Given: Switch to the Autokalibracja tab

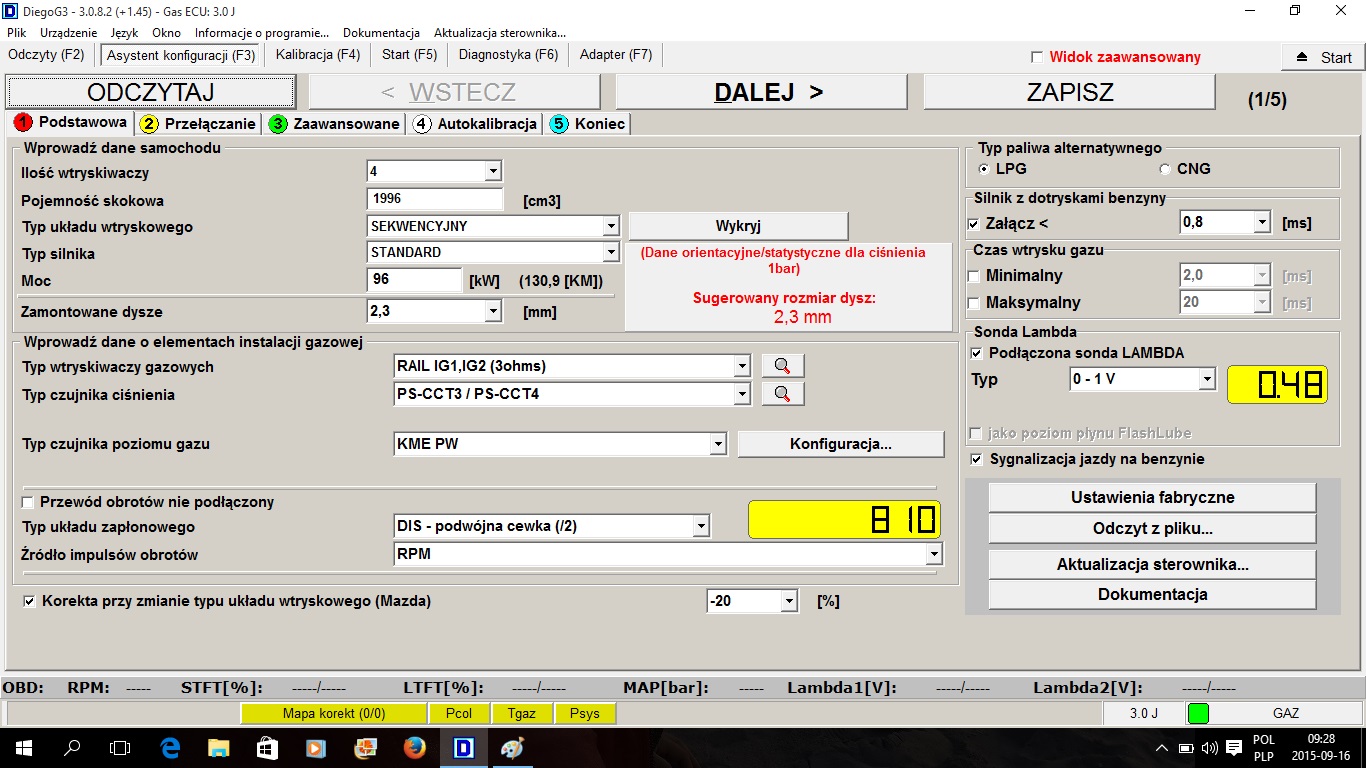Looking at the screenshot, I should point(475,124).
